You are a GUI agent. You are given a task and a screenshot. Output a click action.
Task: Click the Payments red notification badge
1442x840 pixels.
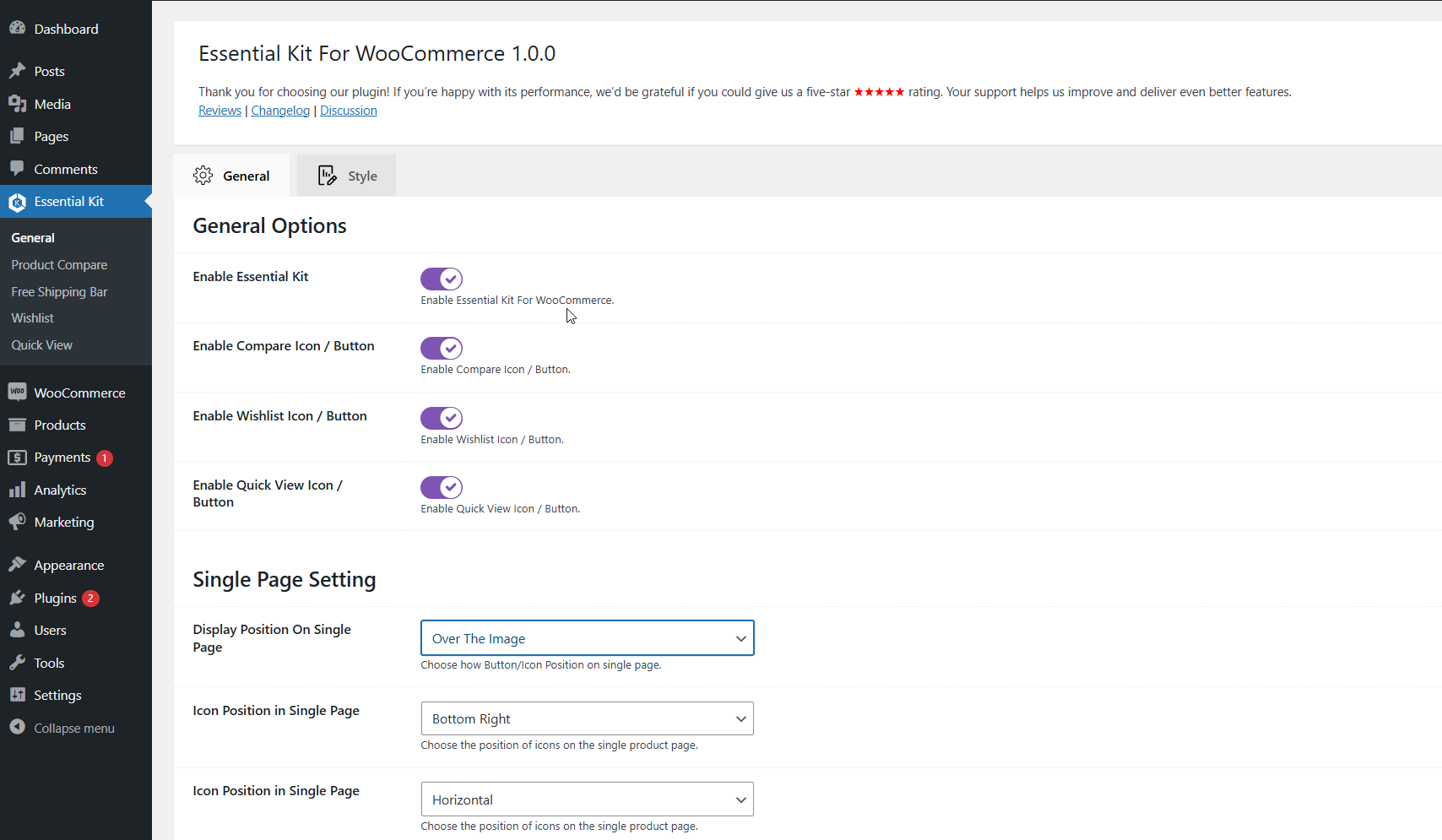pos(105,458)
